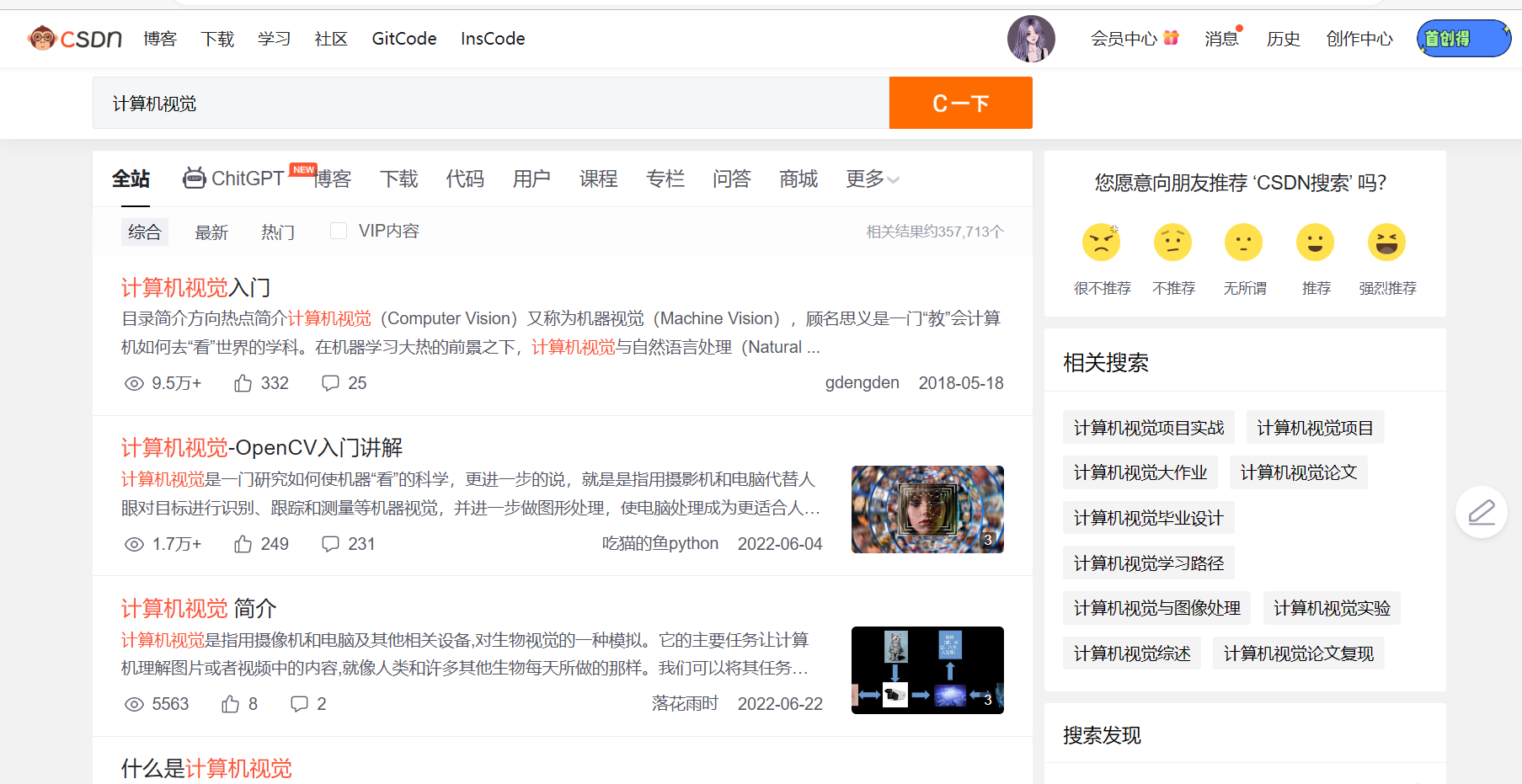Enable the VIP内容 checkbox filter
The image size is (1522, 784).
339,231
